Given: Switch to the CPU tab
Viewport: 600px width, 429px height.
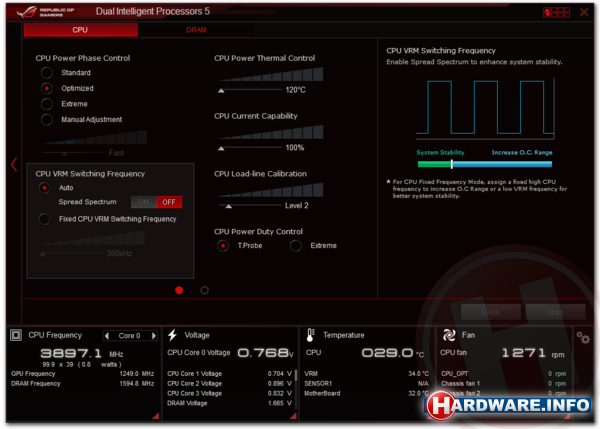Looking at the screenshot, I should click(x=80, y=30).
